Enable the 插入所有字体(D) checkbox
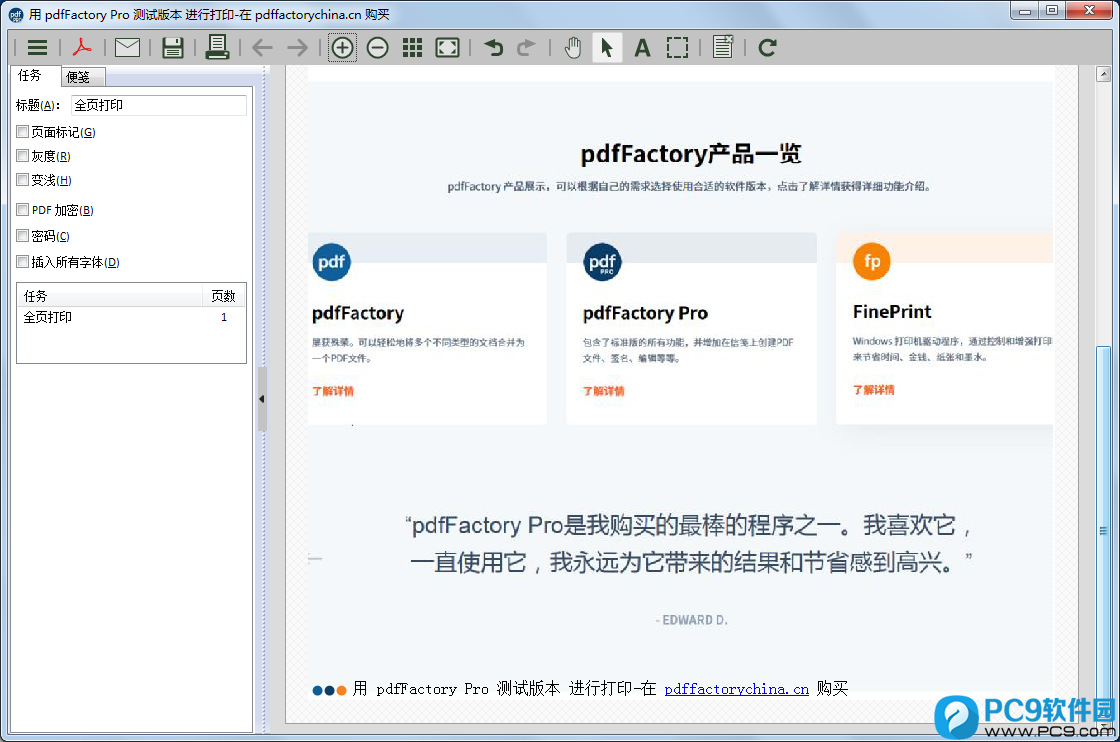The width and height of the screenshot is (1120, 742). click(x=23, y=262)
